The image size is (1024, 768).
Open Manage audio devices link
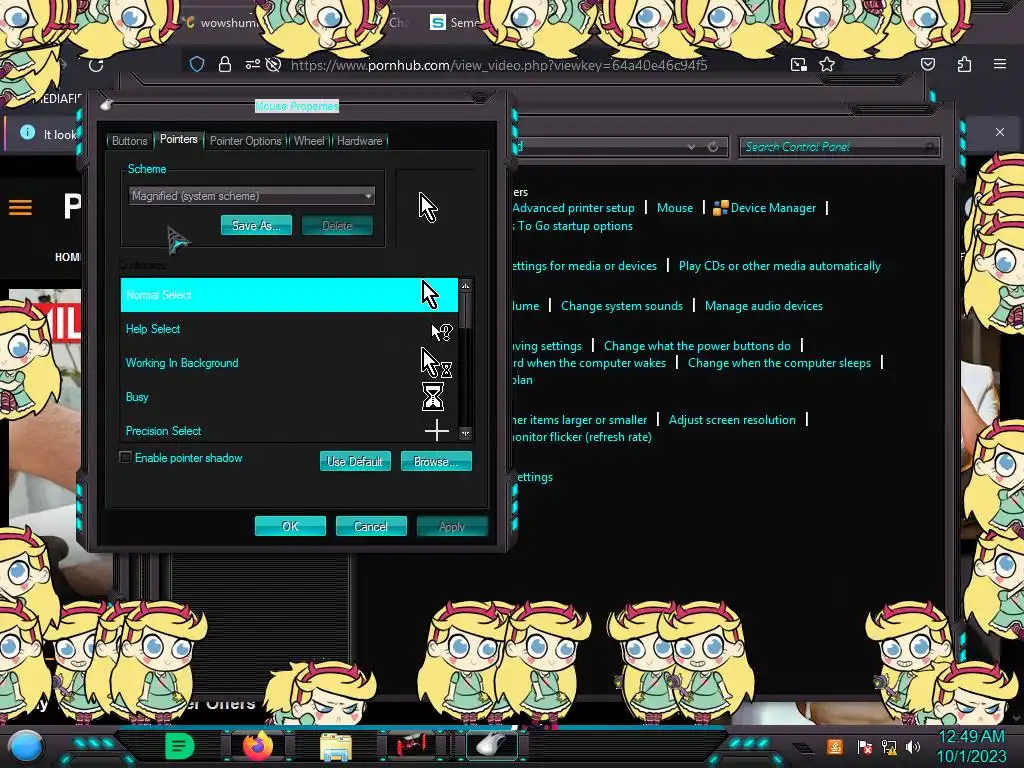[x=763, y=306]
